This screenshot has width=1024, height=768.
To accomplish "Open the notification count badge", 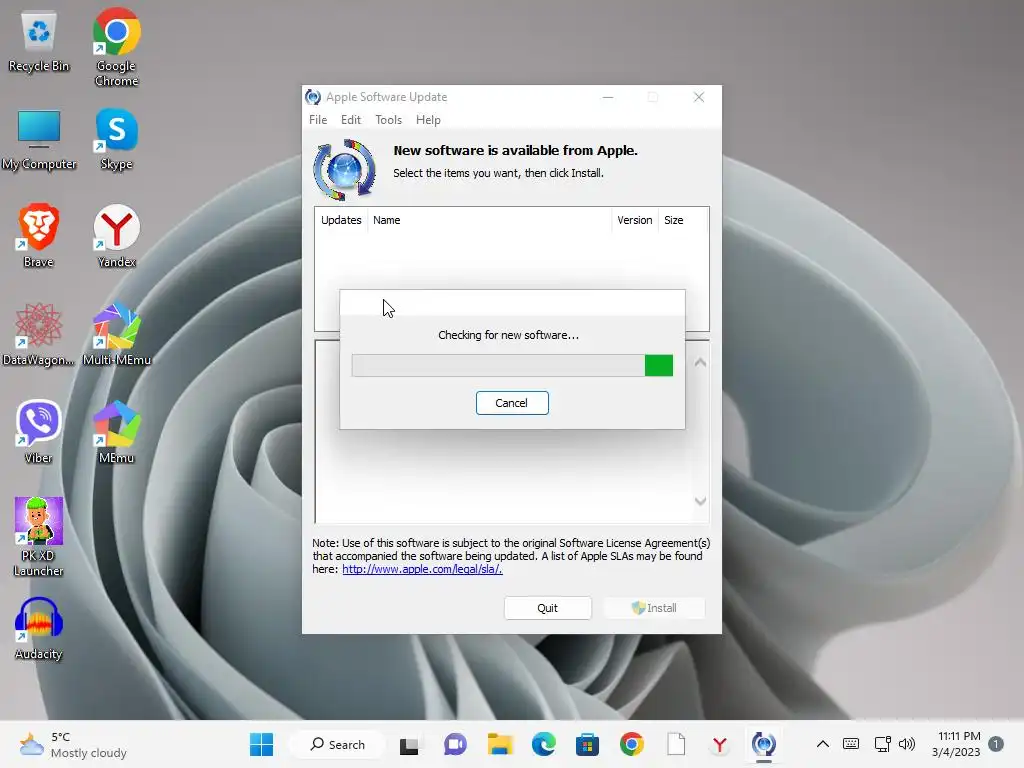I will pos(996,744).
